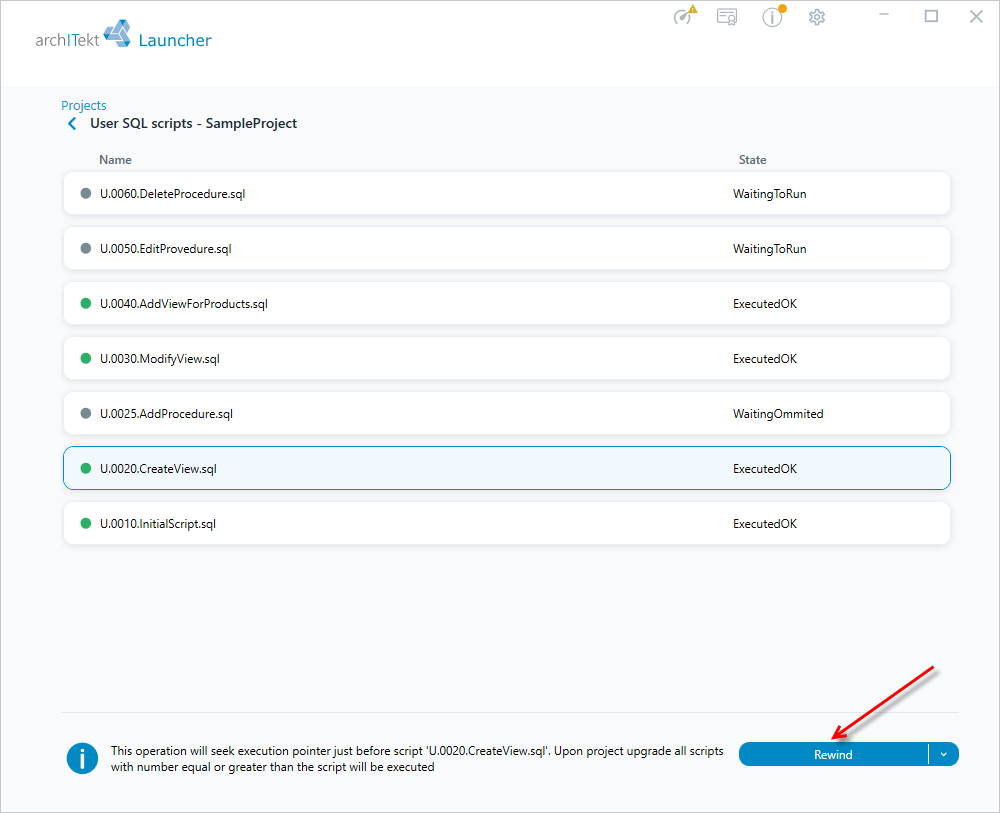Screen dimensions: 1000x813
Task: Click the Name column header
Action: 115,160
